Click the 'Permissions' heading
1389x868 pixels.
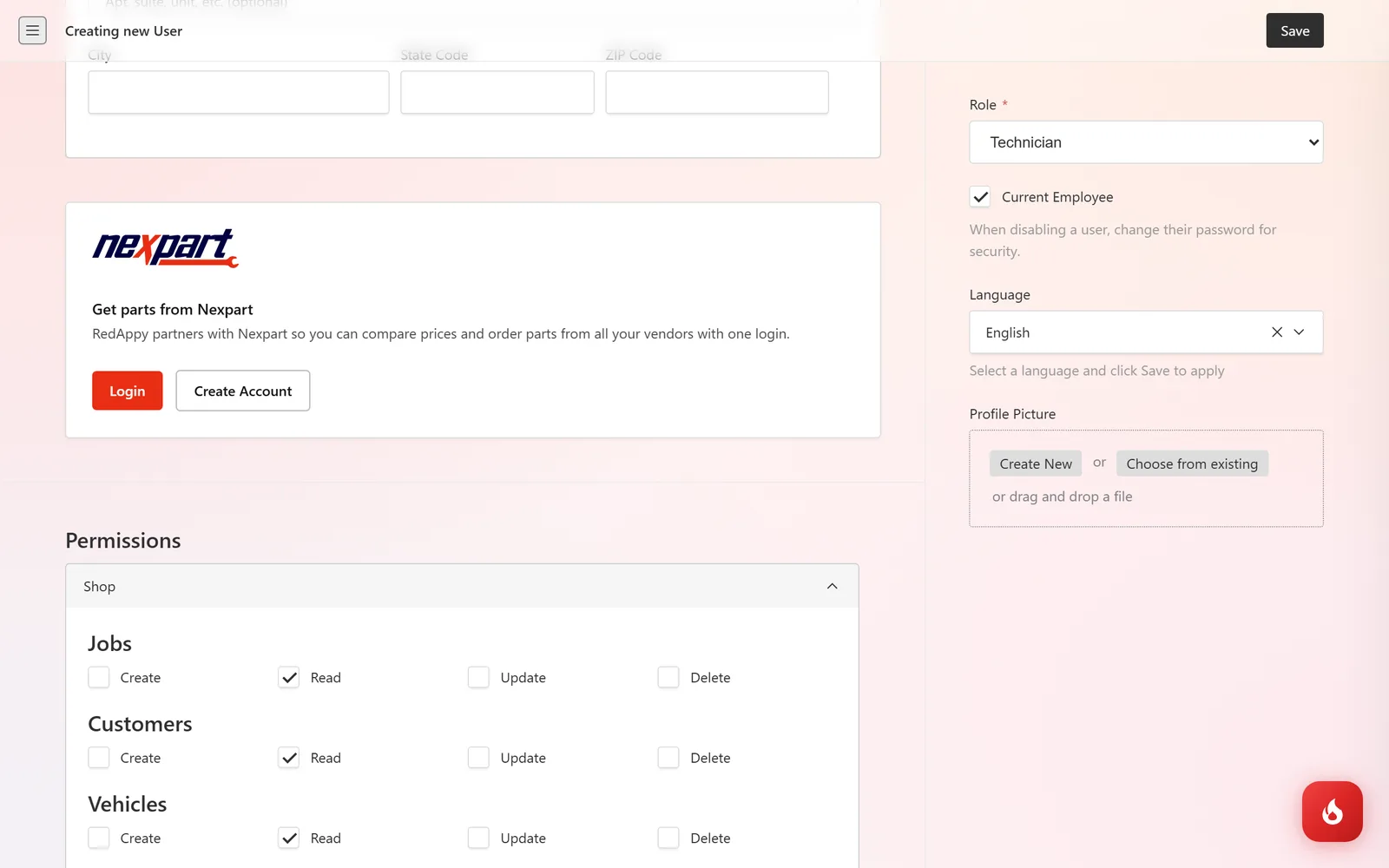tap(123, 541)
